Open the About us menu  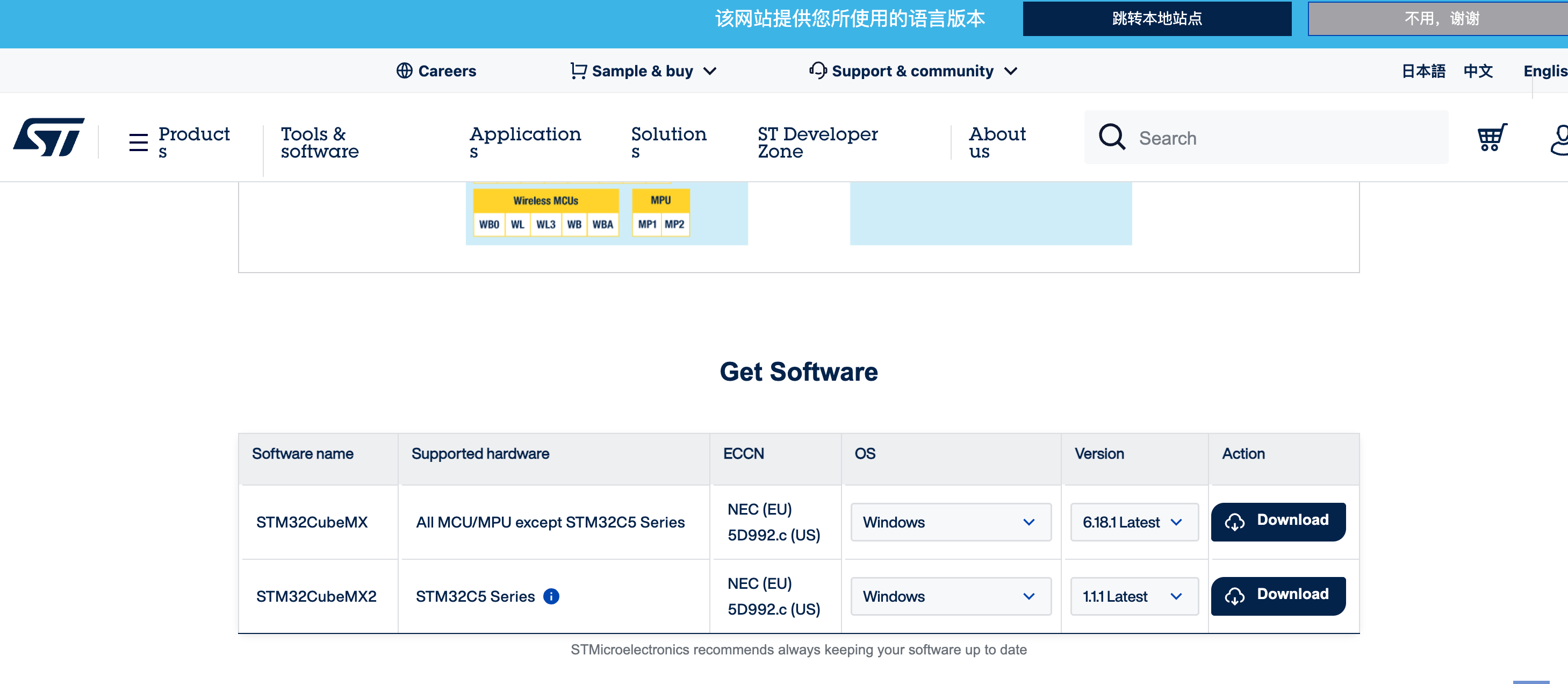997,142
